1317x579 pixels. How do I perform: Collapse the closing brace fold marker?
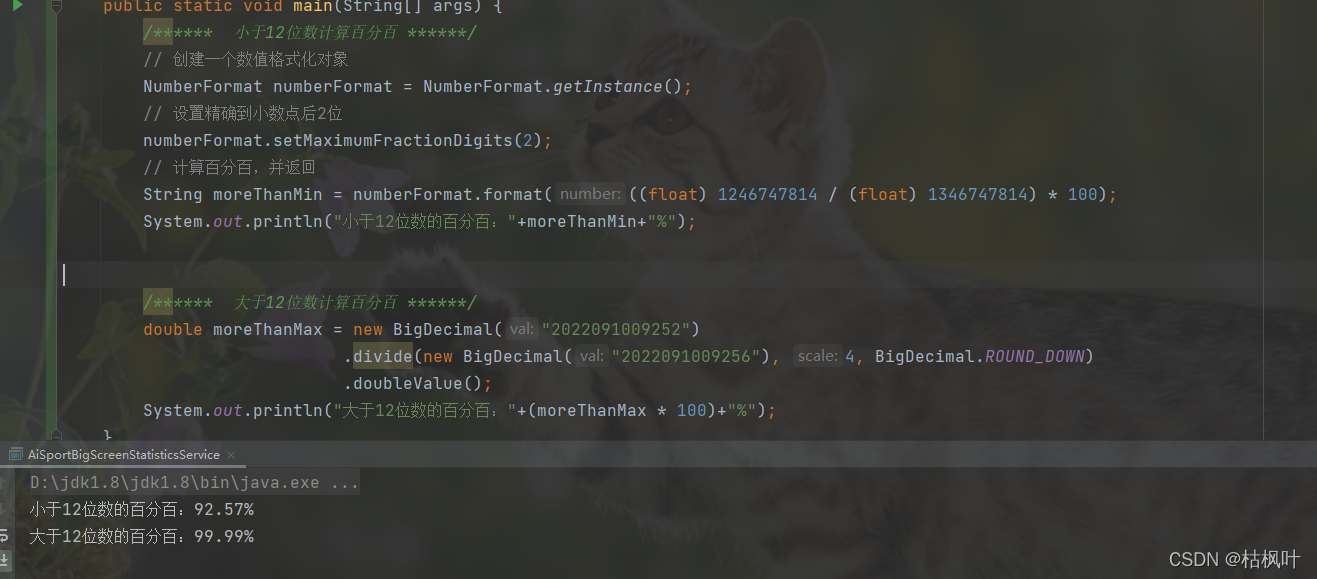57,435
